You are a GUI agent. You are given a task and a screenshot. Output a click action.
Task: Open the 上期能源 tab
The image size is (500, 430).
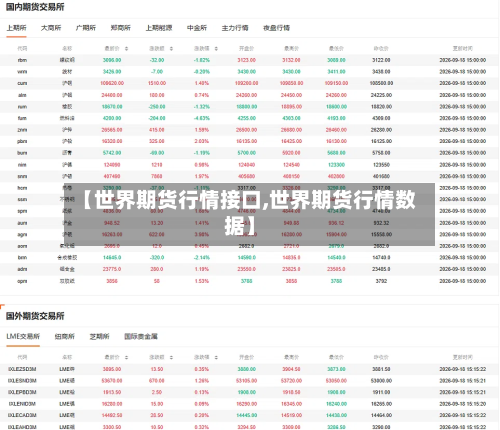(159, 28)
